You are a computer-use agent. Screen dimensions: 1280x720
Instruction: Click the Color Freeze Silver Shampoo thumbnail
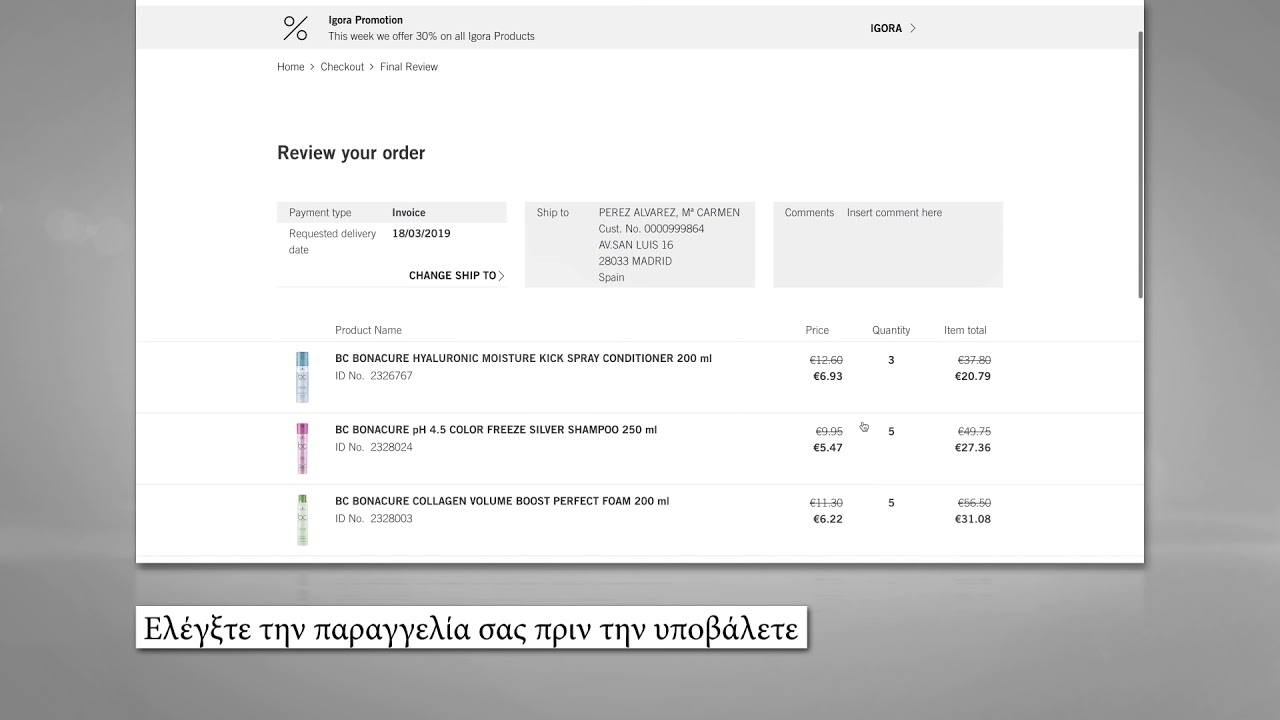(302, 448)
